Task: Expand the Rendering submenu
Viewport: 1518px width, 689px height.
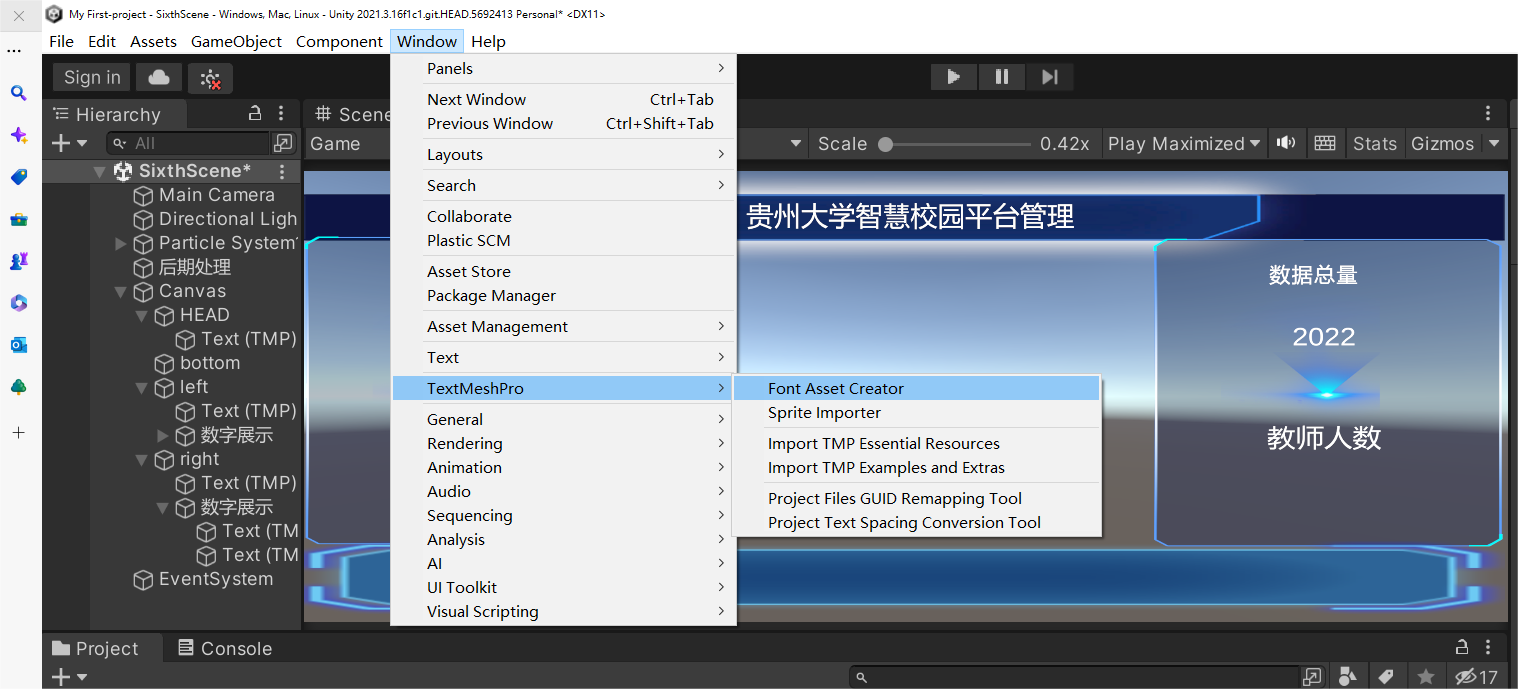Action: pyautogui.click(x=563, y=443)
